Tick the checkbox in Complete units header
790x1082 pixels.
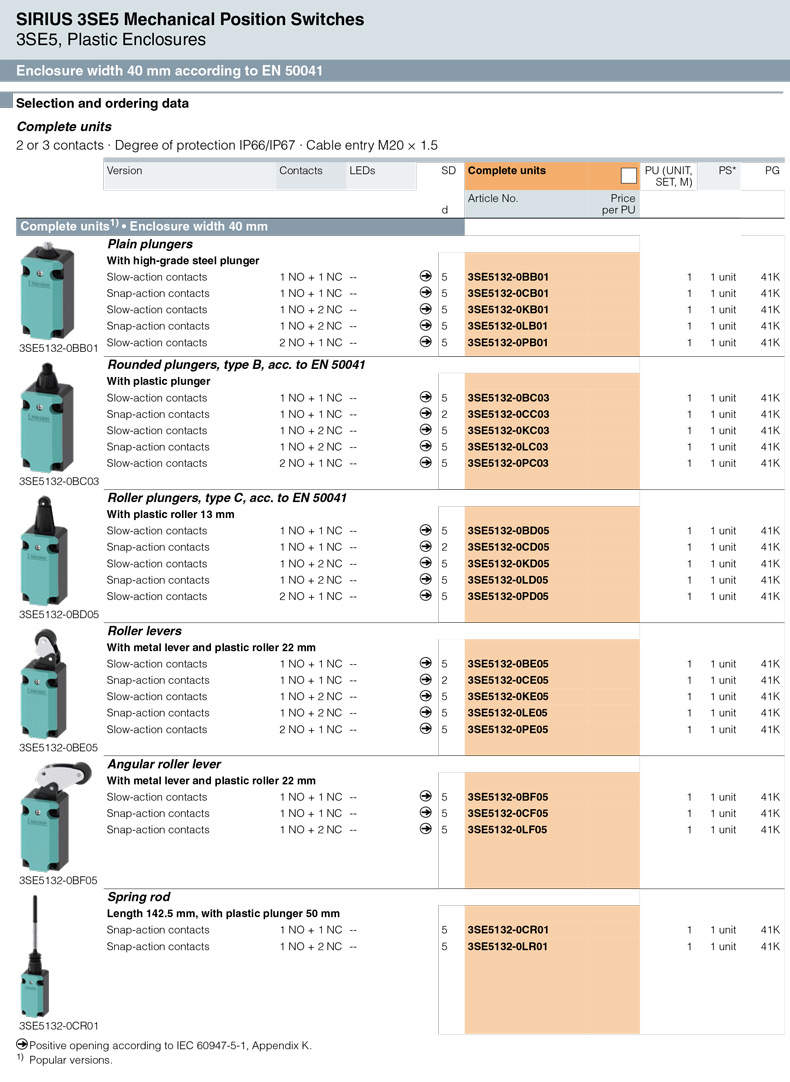(628, 176)
